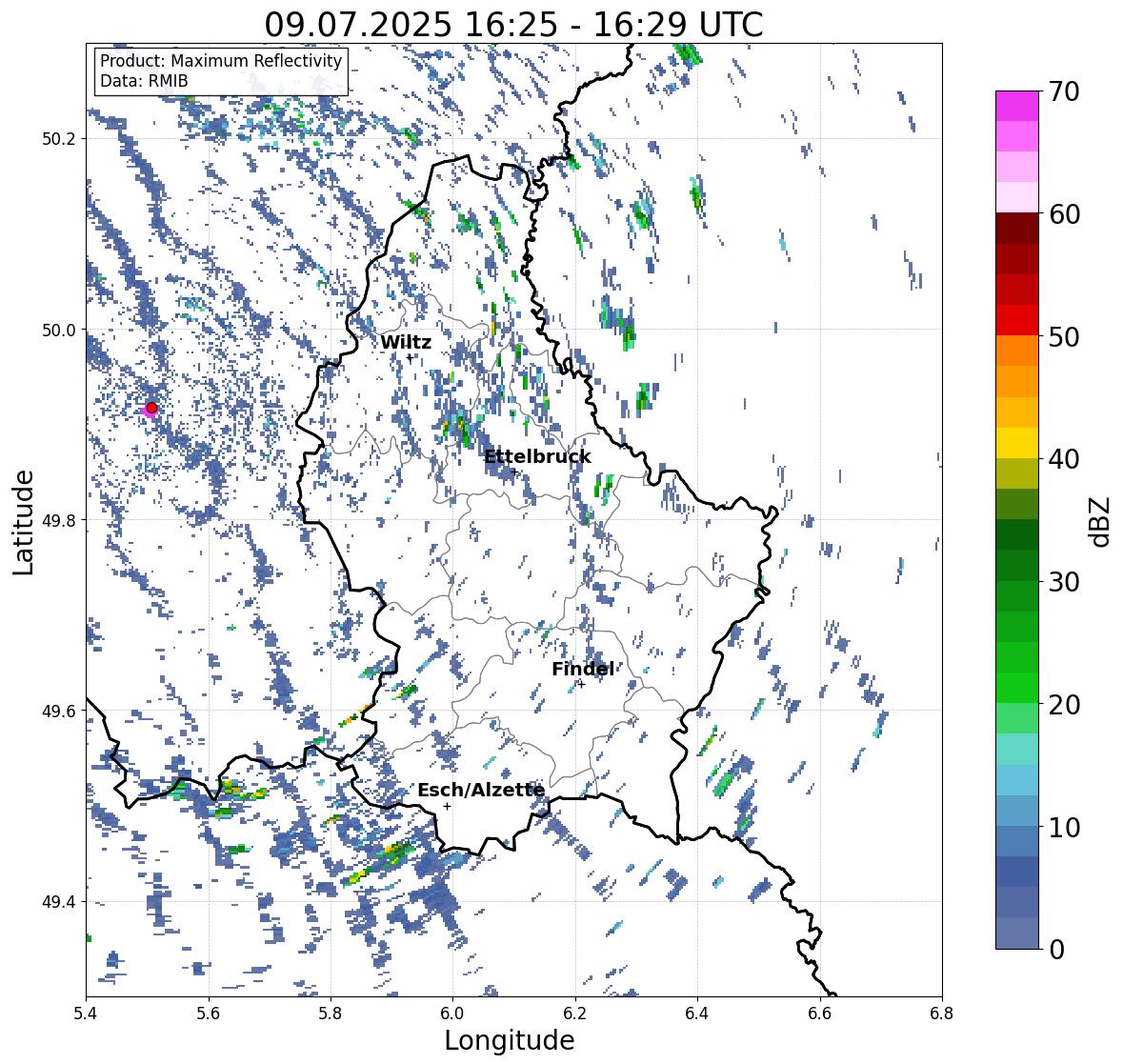Screen dimensions: 1123x1064
Task: Click the "Data: RMIB" legend line
Action: point(144,81)
